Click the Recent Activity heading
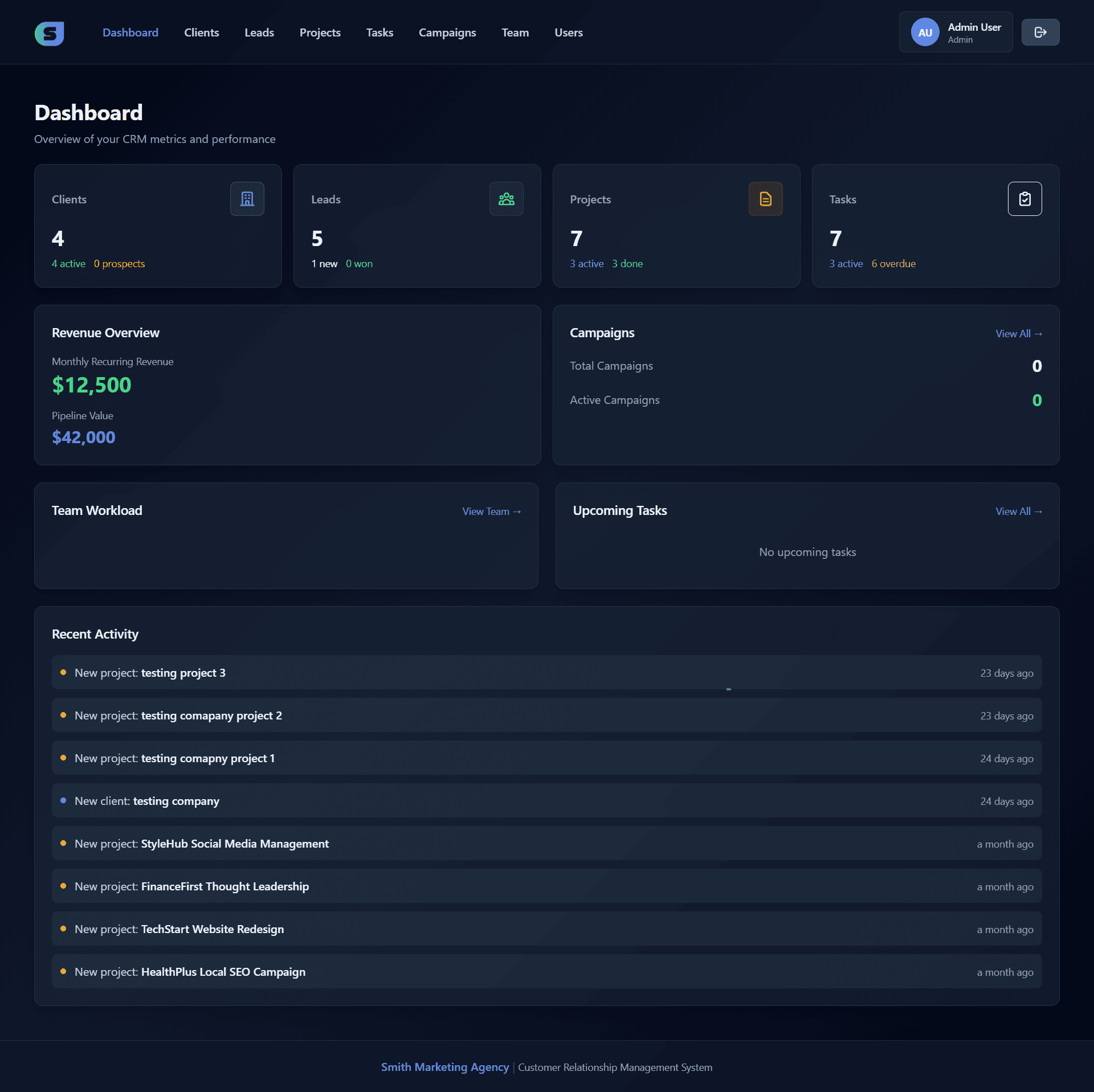Screen dimensions: 1094x1092 click(95, 634)
